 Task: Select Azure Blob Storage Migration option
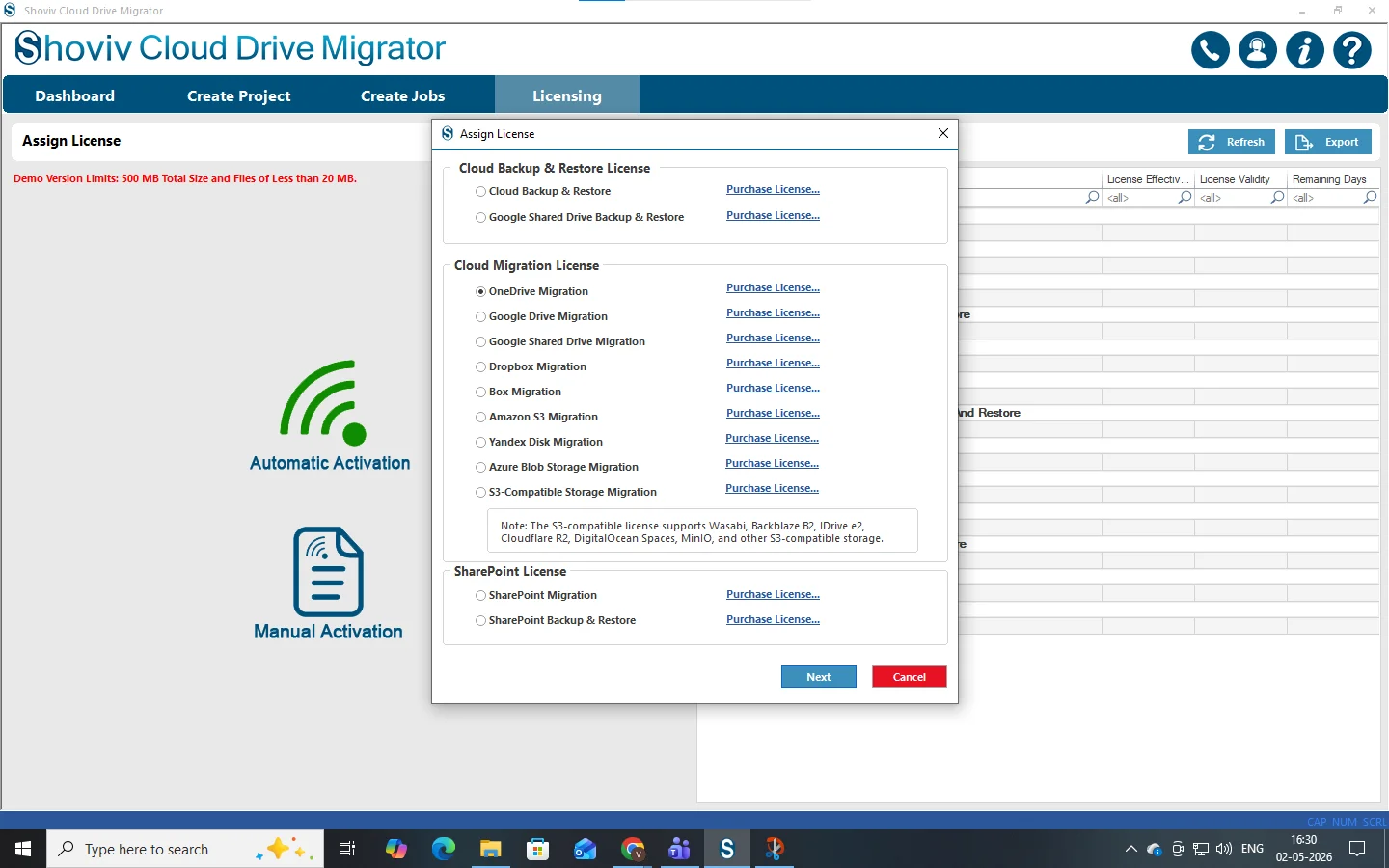click(x=480, y=467)
